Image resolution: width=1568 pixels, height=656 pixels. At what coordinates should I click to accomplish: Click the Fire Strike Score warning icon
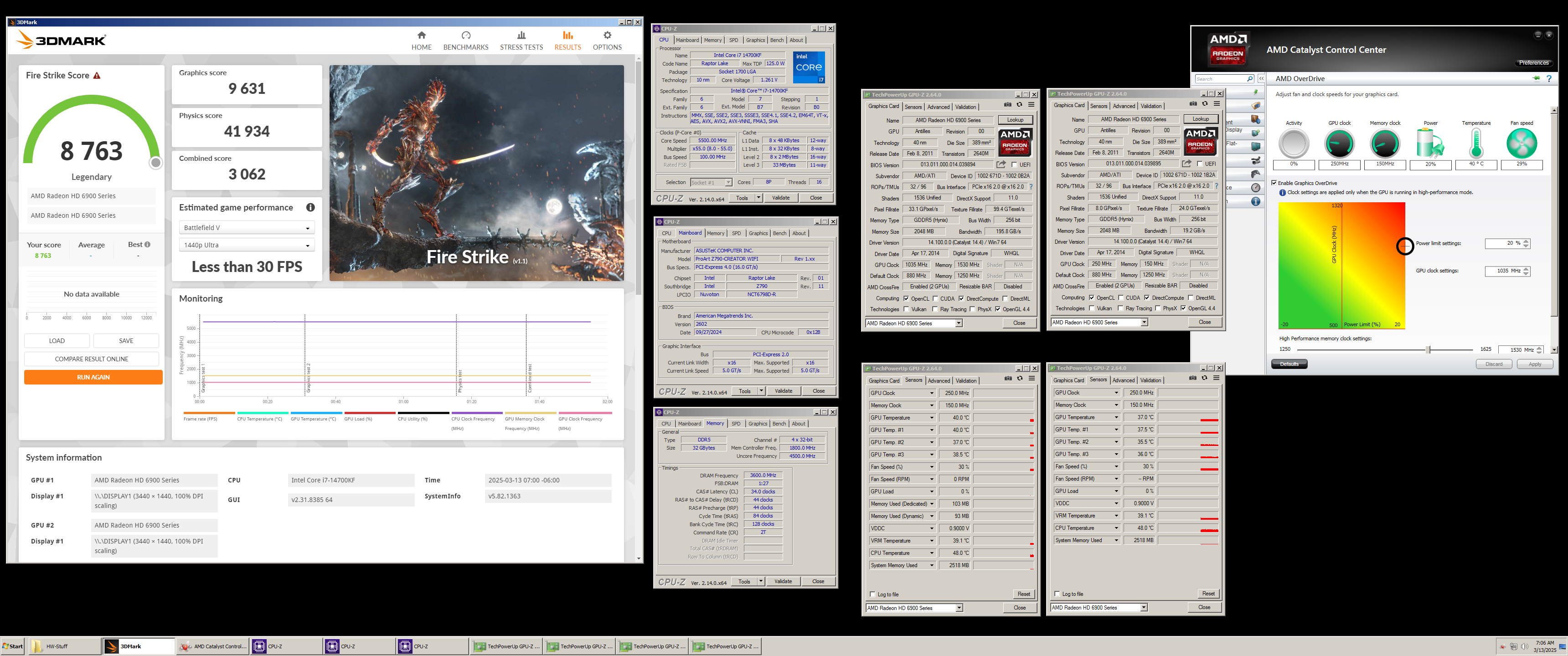click(97, 76)
